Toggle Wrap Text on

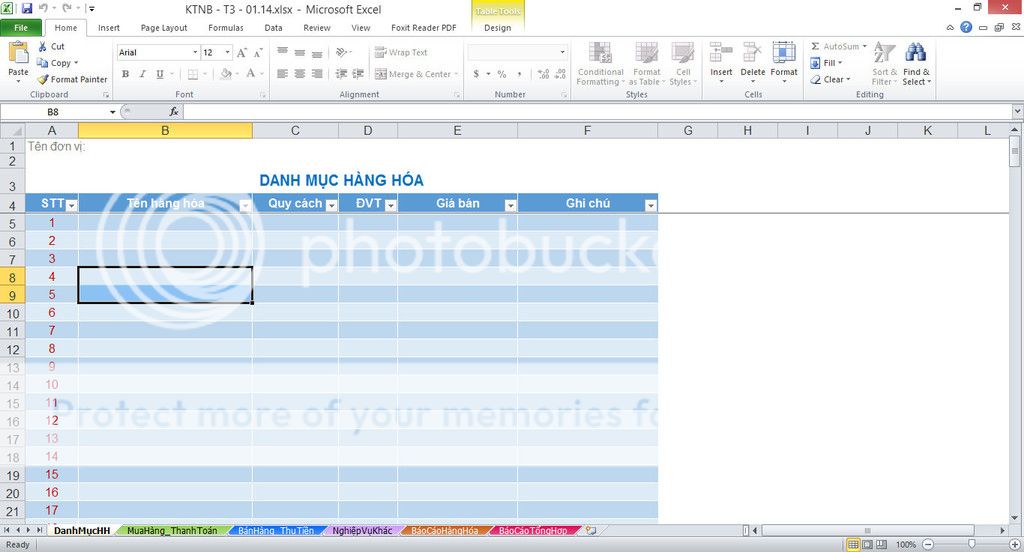point(401,52)
